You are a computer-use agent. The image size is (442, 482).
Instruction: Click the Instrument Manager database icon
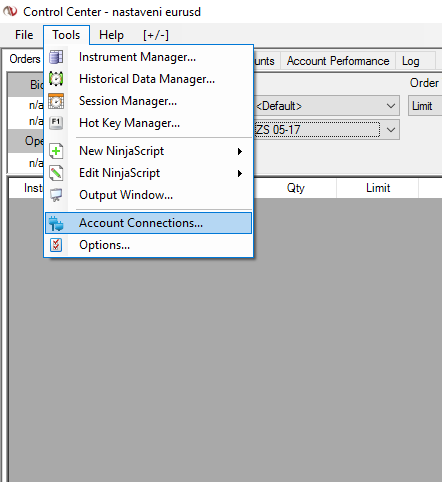point(56,57)
